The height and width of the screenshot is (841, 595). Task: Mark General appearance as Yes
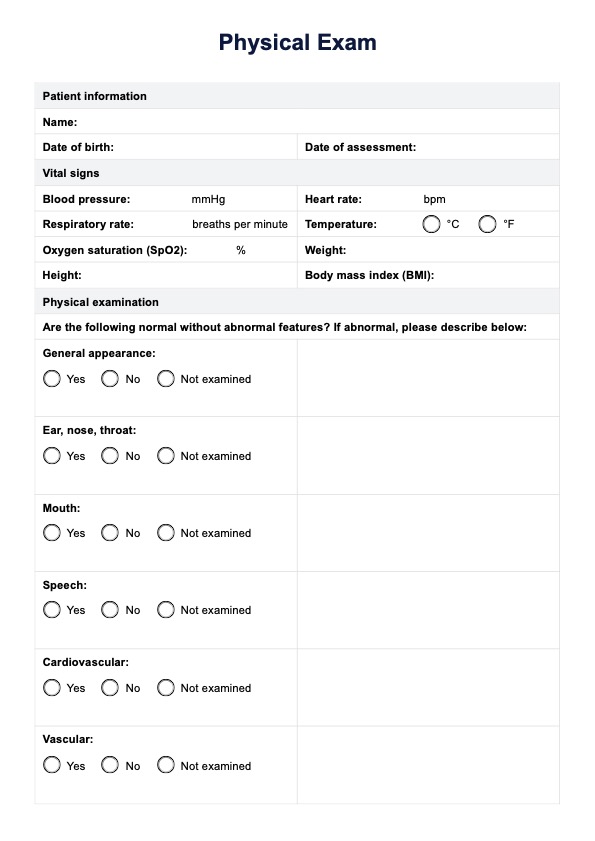pyautogui.click(x=52, y=379)
